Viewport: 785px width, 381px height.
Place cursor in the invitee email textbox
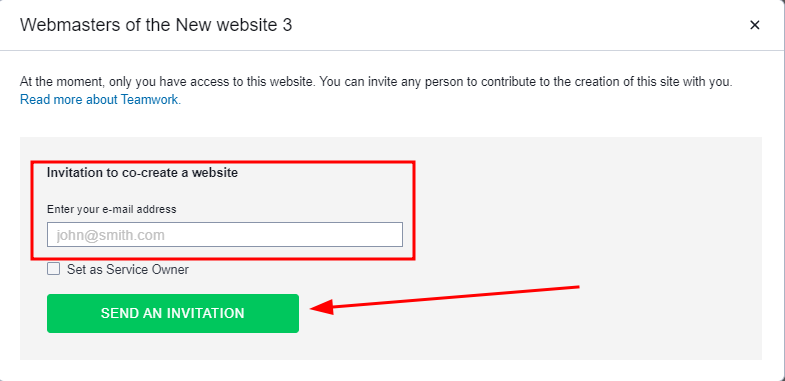click(x=225, y=235)
